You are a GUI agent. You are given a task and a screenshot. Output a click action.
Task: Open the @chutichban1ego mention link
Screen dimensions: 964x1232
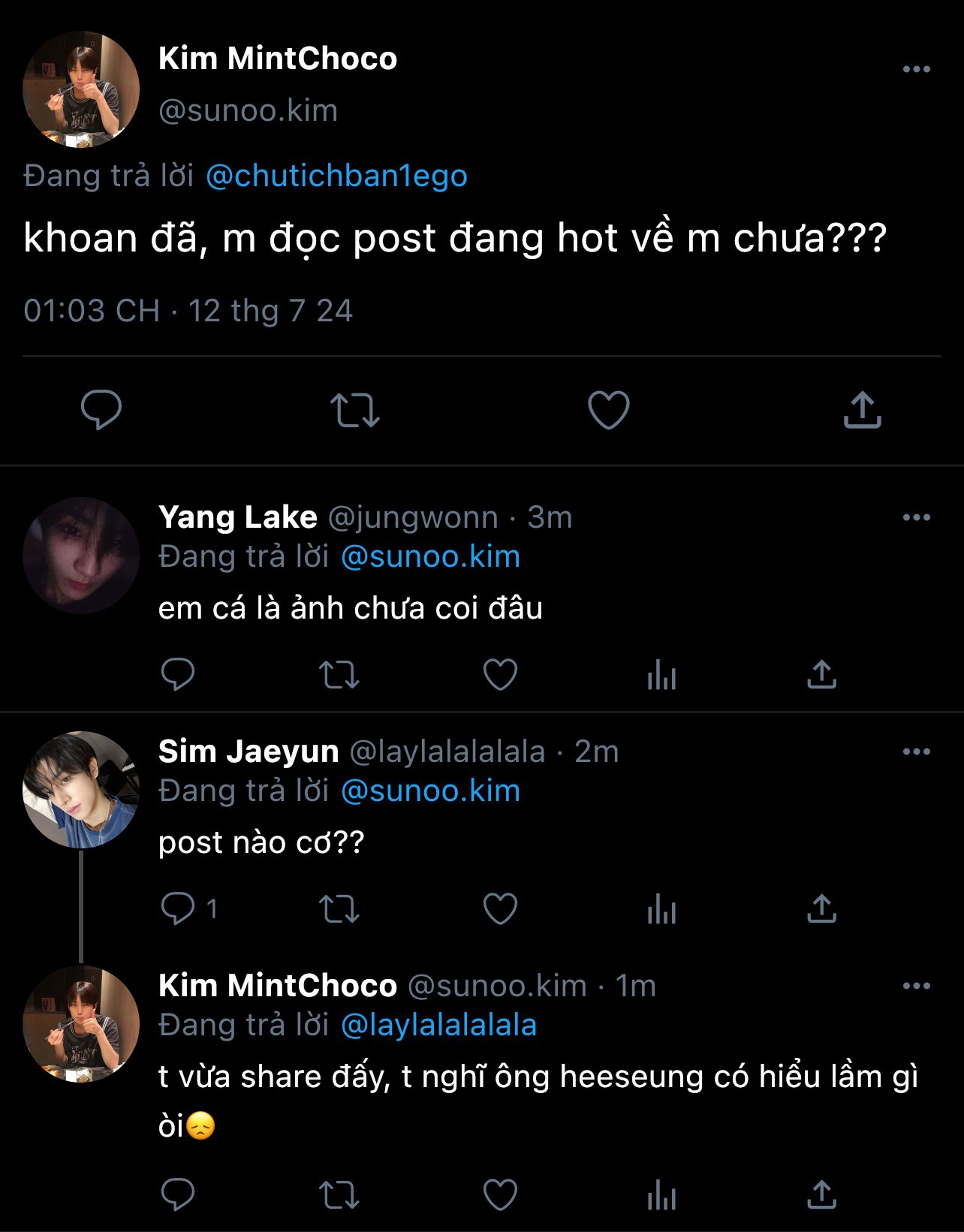[x=336, y=176]
